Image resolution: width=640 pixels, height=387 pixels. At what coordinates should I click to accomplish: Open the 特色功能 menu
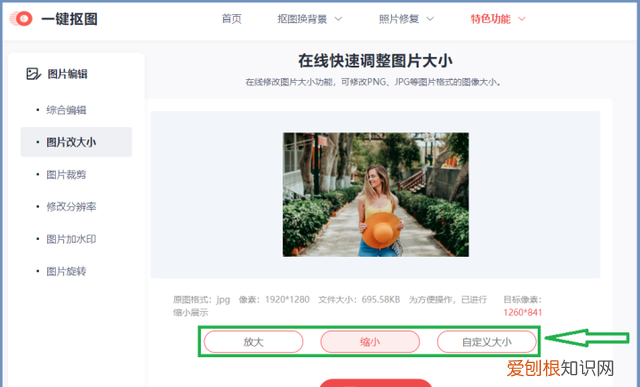coord(490,19)
